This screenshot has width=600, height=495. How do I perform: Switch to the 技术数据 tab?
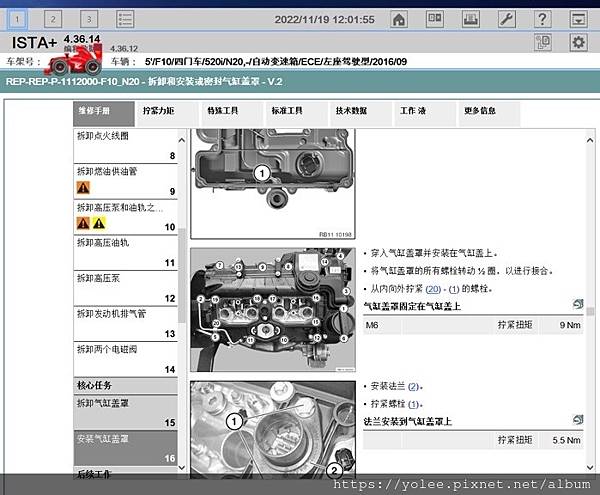361,113
